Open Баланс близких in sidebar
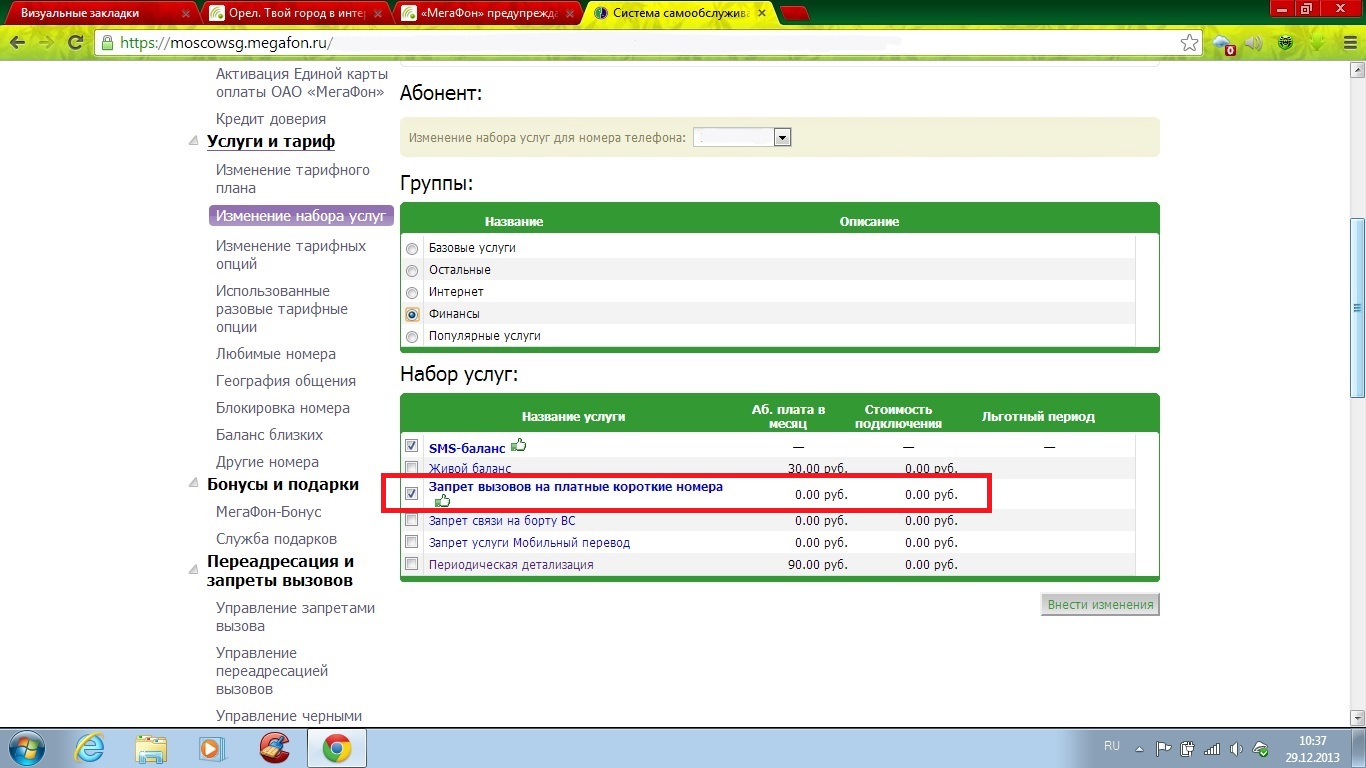Screen dimensions: 1366x768 coord(269,435)
